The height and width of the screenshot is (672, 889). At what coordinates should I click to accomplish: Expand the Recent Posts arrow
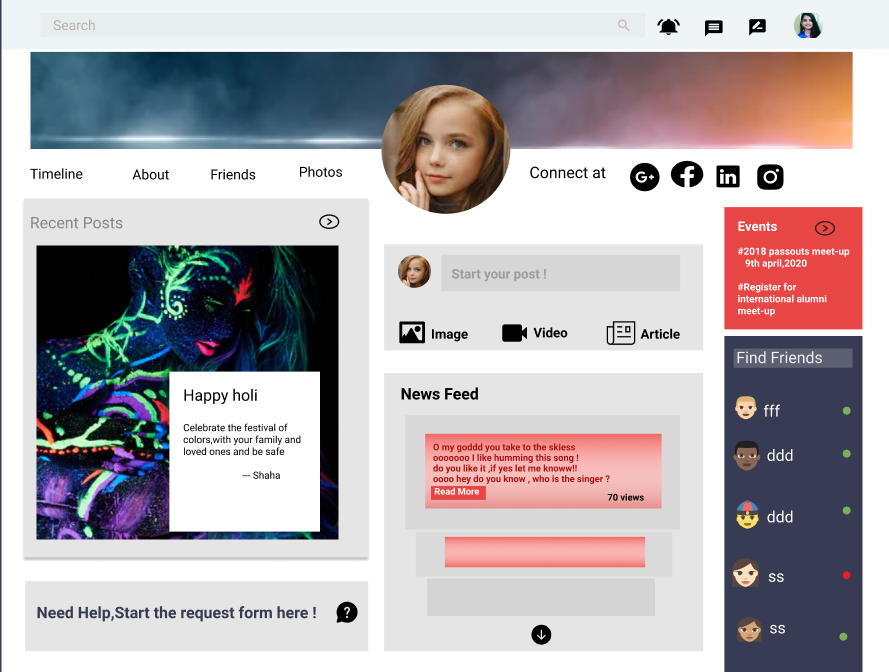[329, 221]
